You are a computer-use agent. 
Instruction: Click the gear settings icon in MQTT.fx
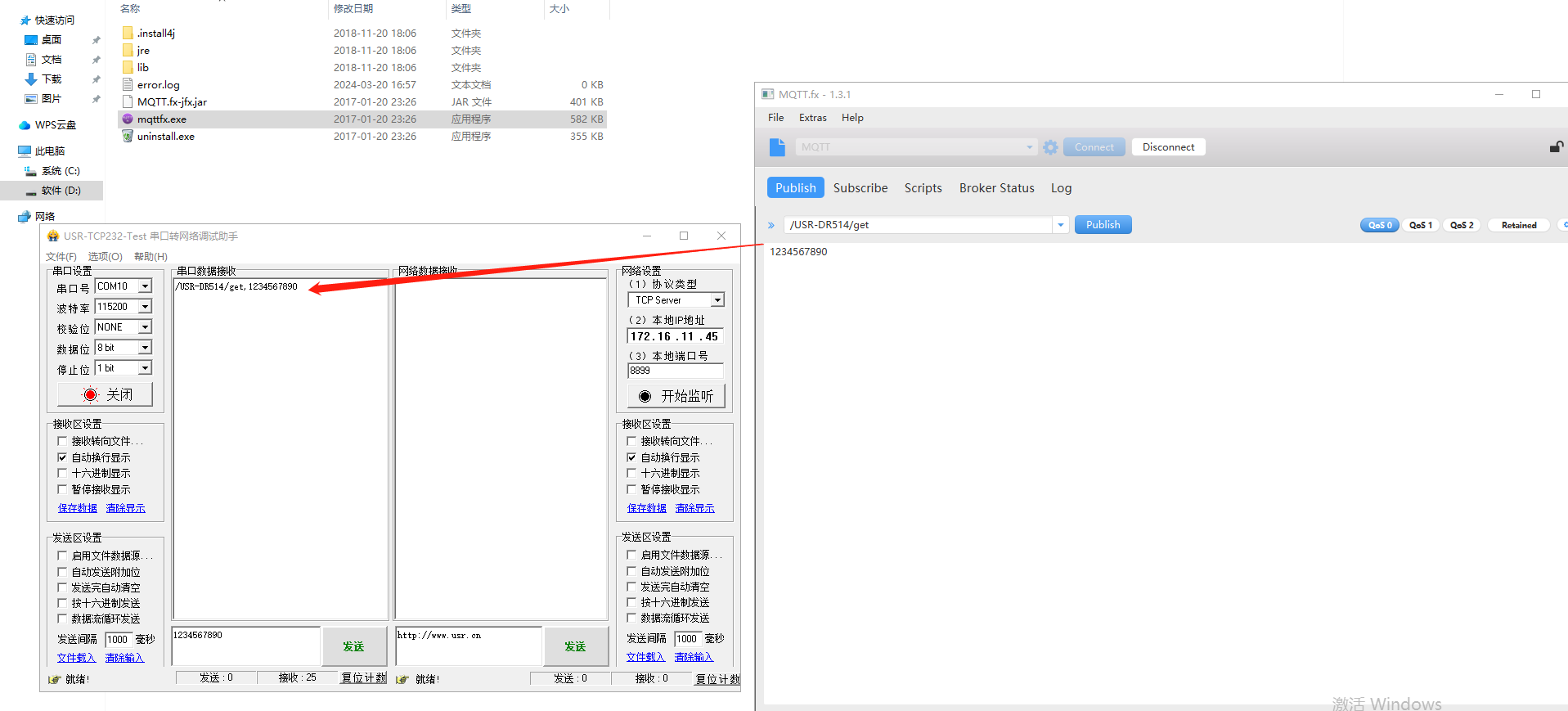1050,147
